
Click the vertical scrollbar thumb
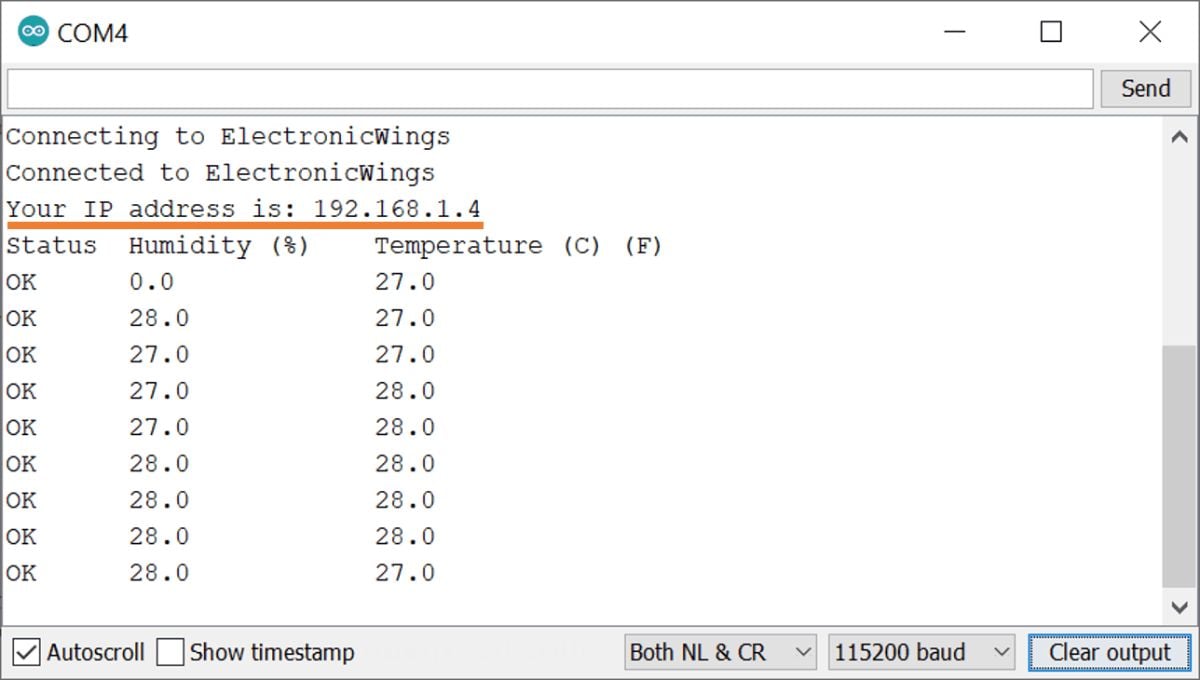[x=1179, y=465]
